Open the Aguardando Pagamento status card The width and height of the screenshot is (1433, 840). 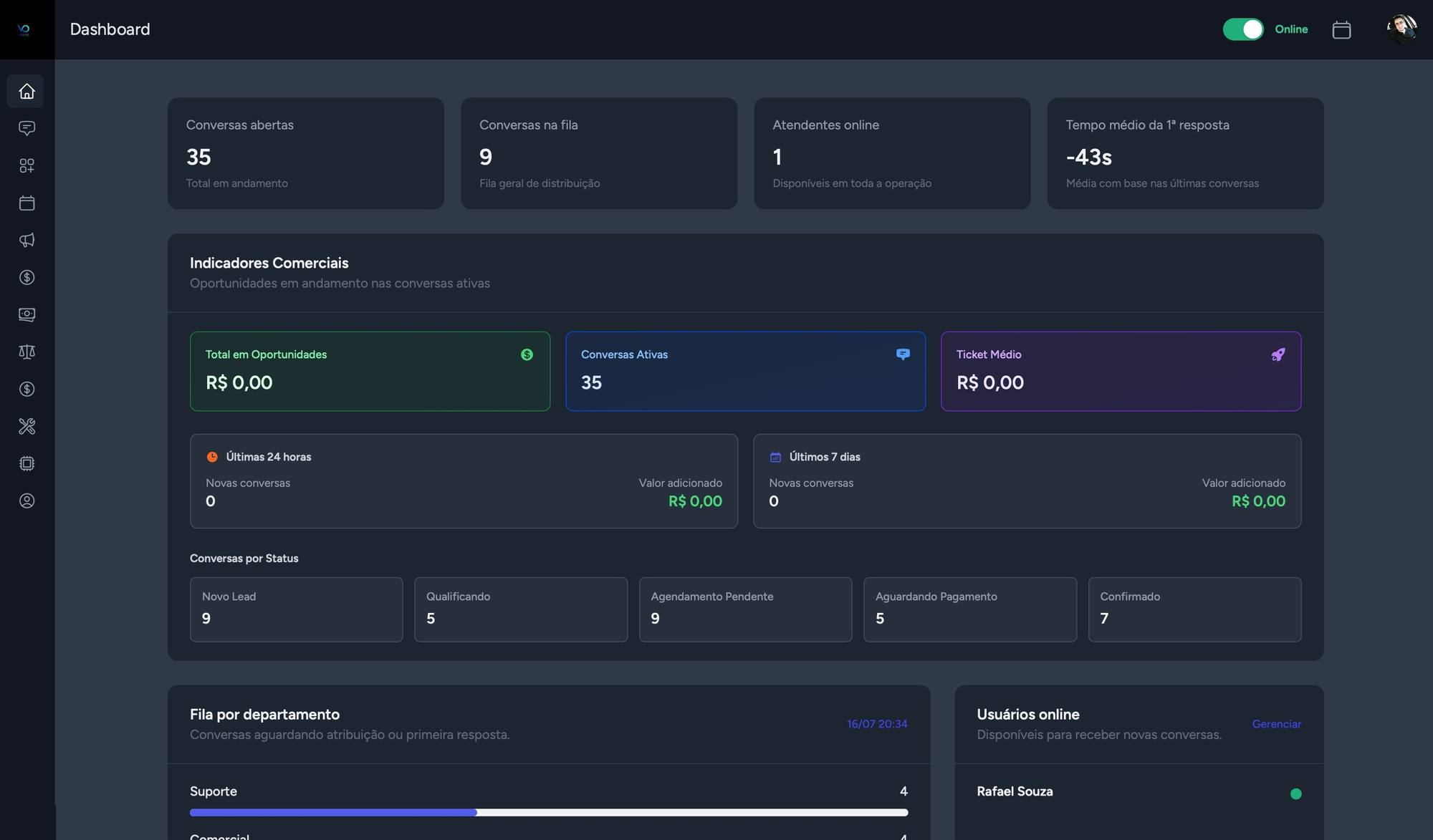(970, 609)
